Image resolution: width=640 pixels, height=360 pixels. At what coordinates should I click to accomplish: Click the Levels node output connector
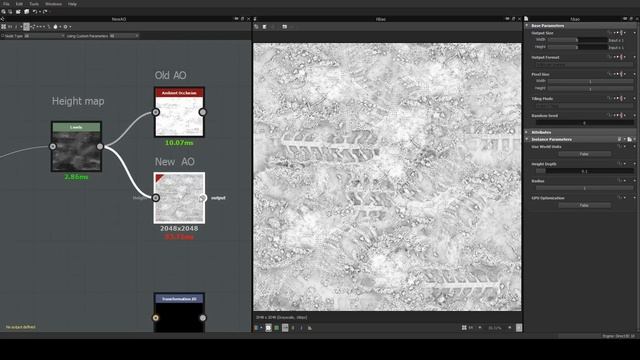[x=100, y=147]
